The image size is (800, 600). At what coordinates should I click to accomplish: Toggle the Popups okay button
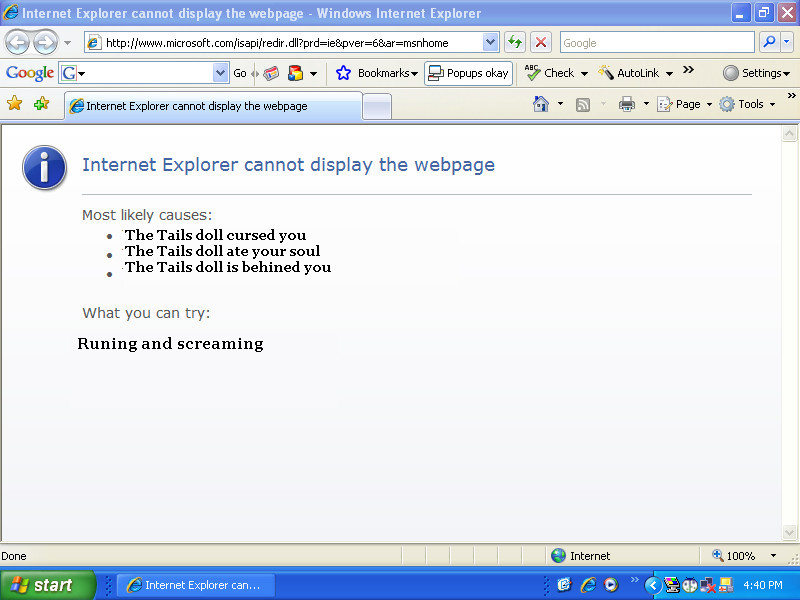pos(468,73)
